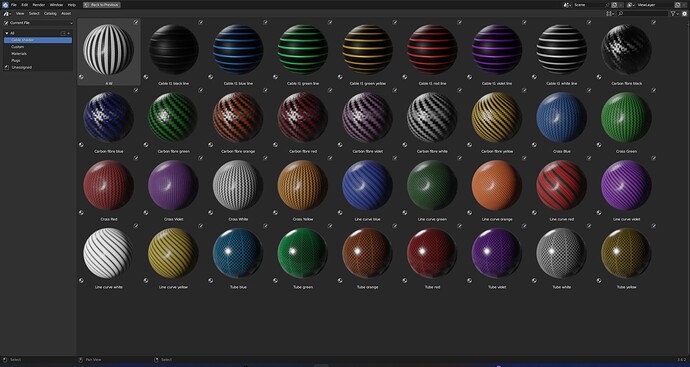The height and width of the screenshot is (367, 690).
Task: Click the icon left of the add-catalog plus
Action: pos(63,33)
